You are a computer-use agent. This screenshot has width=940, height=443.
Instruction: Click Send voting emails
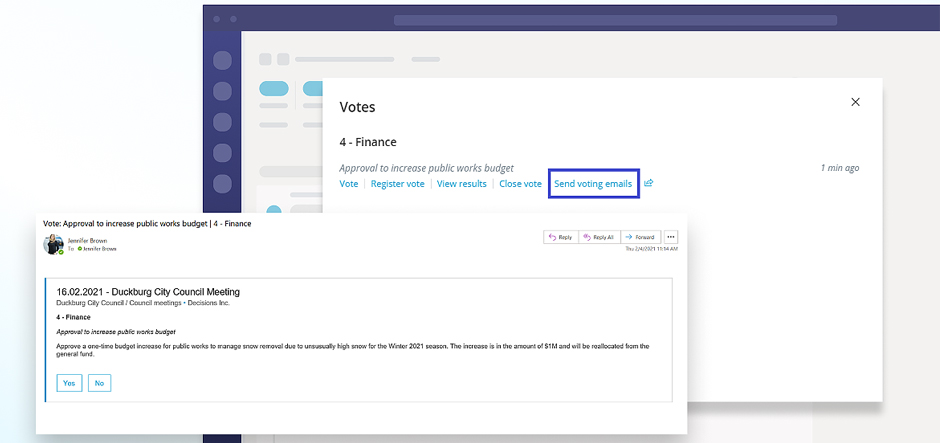pyautogui.click(x=593, y=184)
